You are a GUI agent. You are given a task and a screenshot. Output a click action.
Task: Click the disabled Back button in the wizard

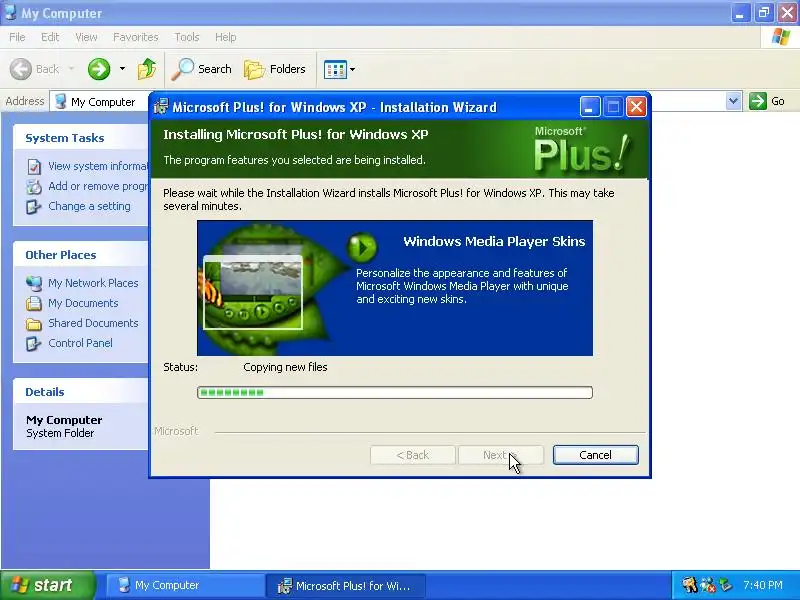pos(412,455)
